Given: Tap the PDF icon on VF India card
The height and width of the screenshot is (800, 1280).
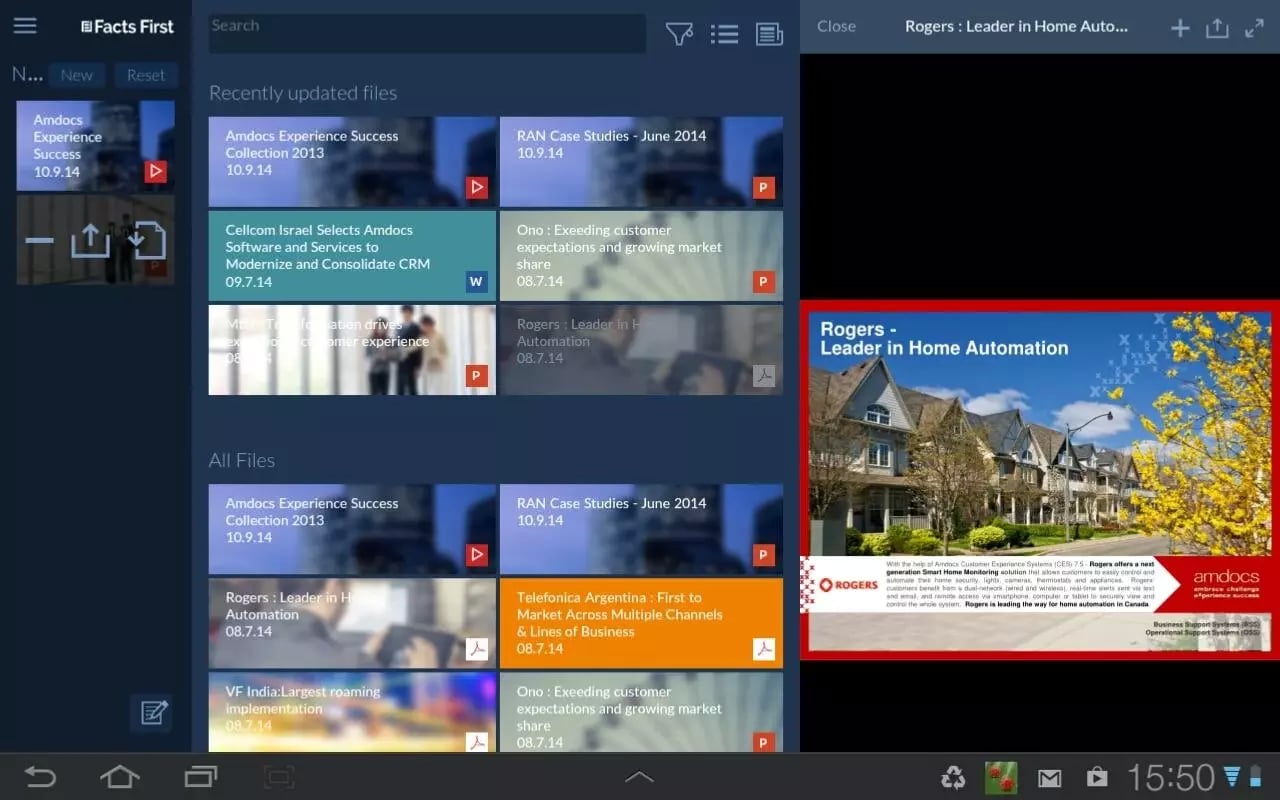Looking at the screenshot, I should point(477,741).
